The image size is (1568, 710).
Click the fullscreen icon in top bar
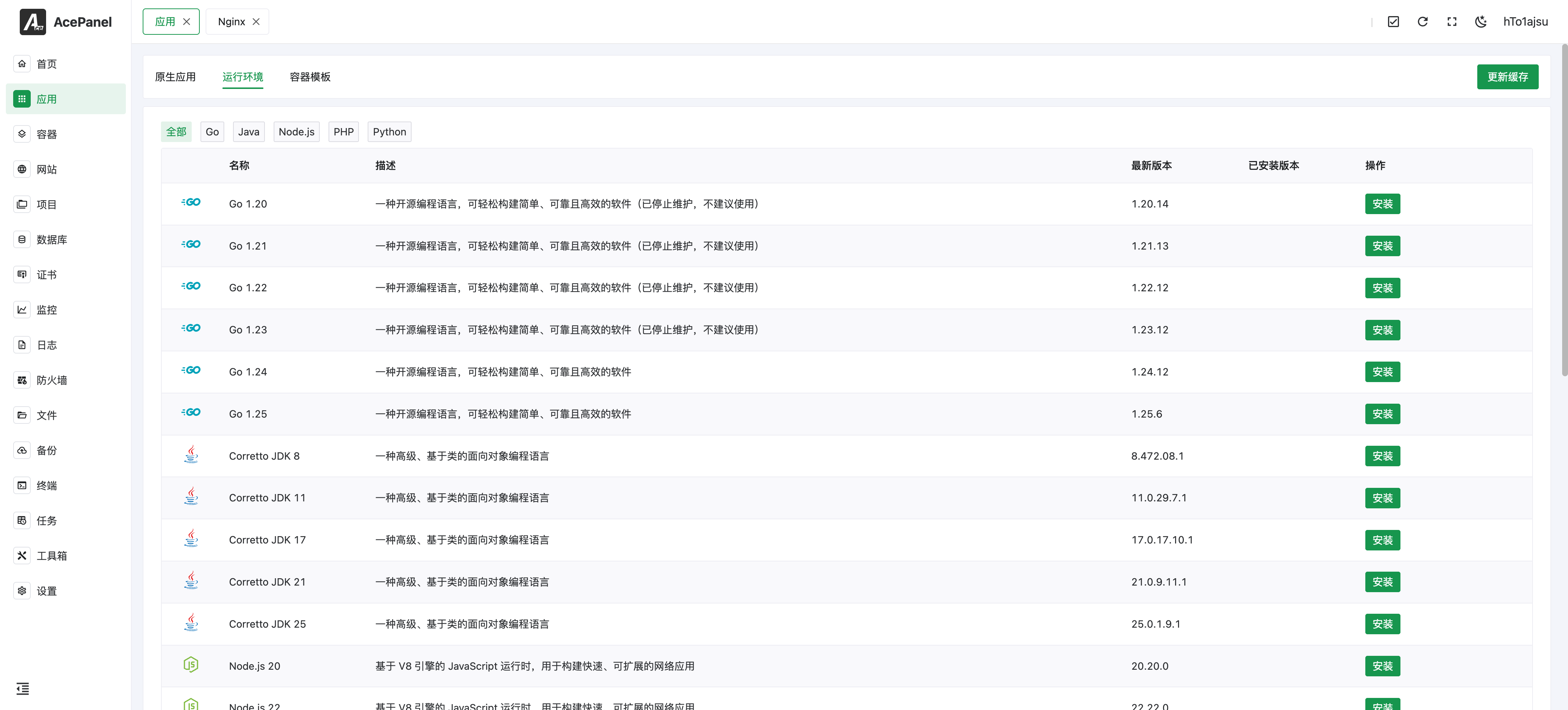tap(1452, 22)
